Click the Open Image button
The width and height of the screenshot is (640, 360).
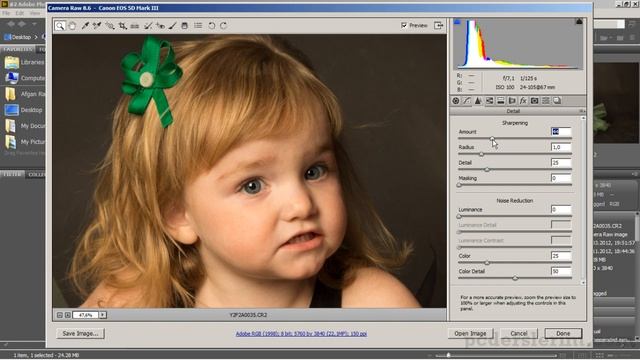pos(470,333)
